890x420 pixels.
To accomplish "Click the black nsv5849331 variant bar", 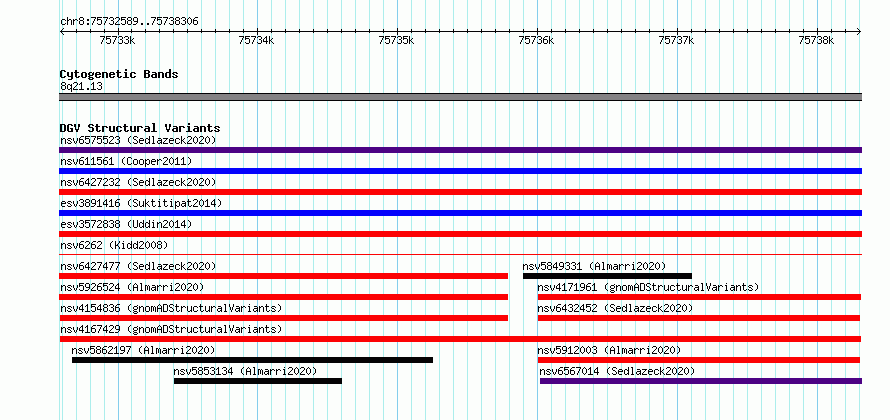I will pos(607,276).
